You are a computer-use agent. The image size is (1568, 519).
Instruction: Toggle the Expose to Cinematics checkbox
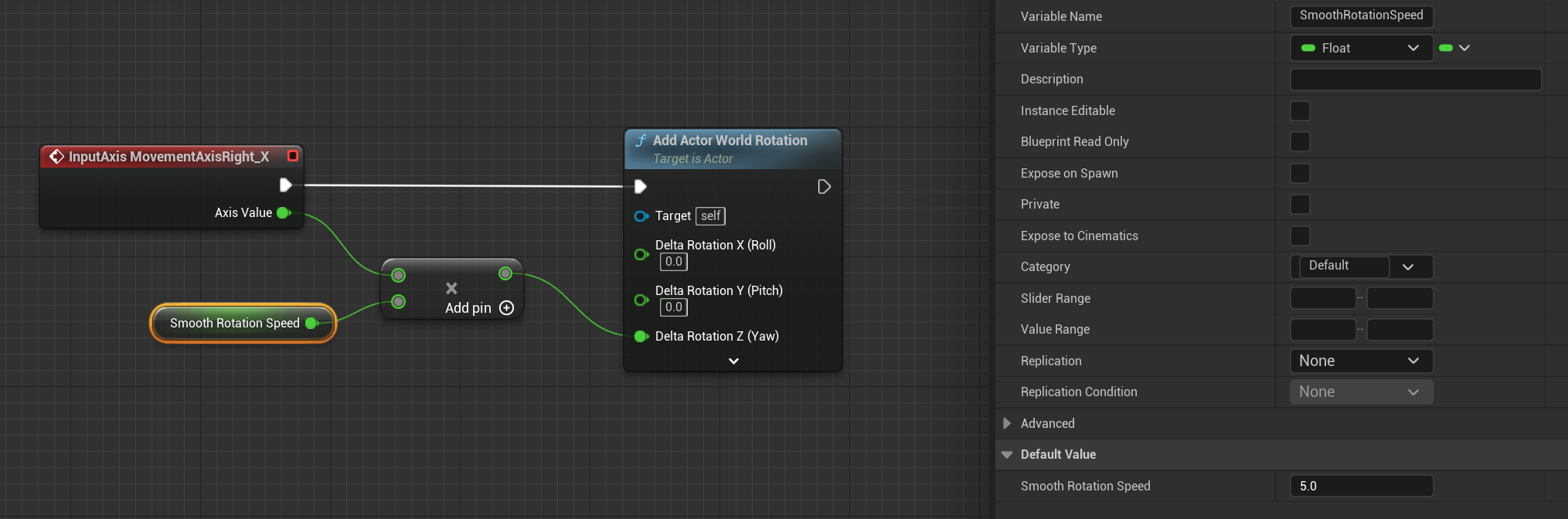1300,236
